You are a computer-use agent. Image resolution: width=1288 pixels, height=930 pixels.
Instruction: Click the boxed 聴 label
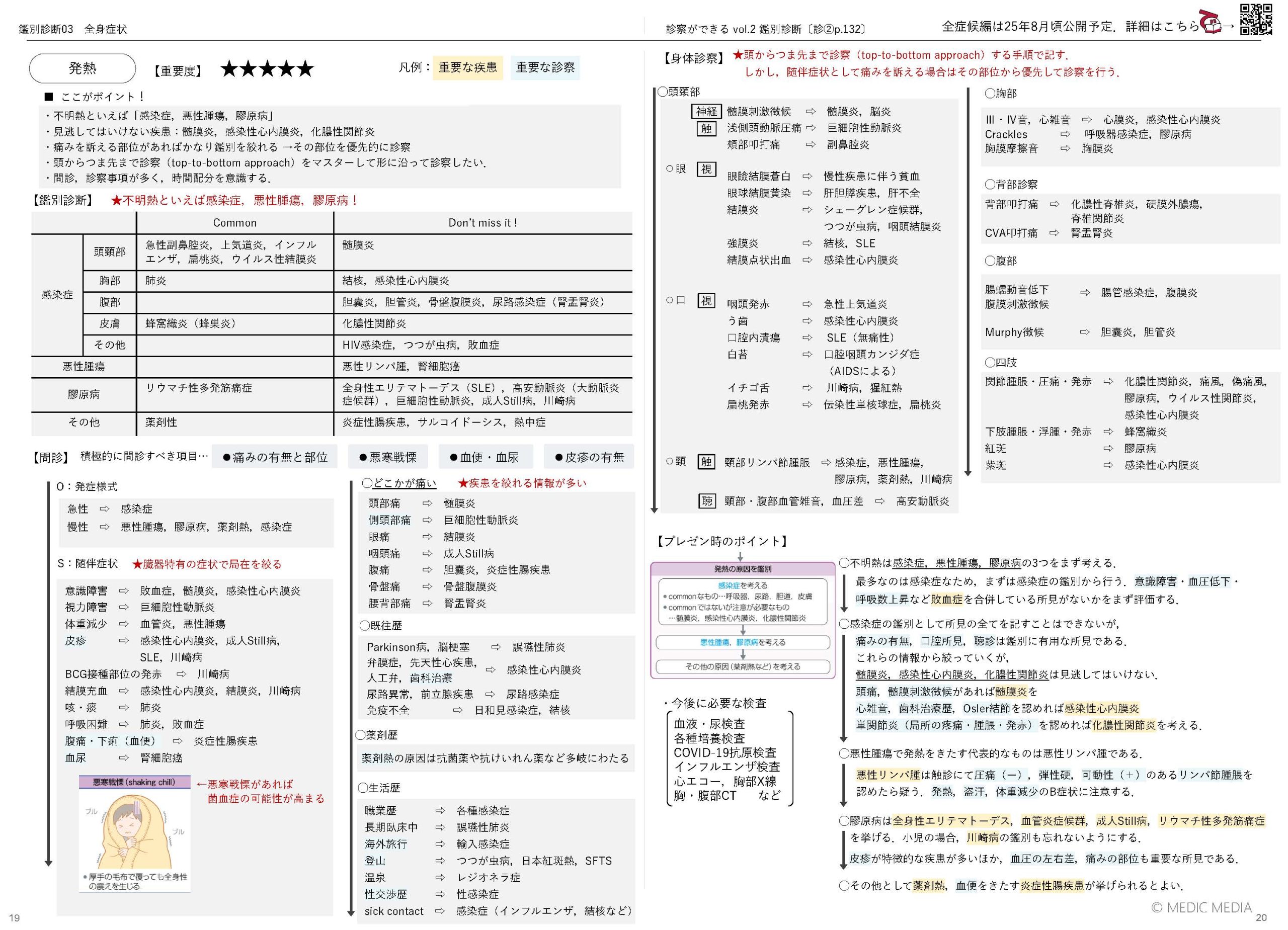click(x=706, y=501)
